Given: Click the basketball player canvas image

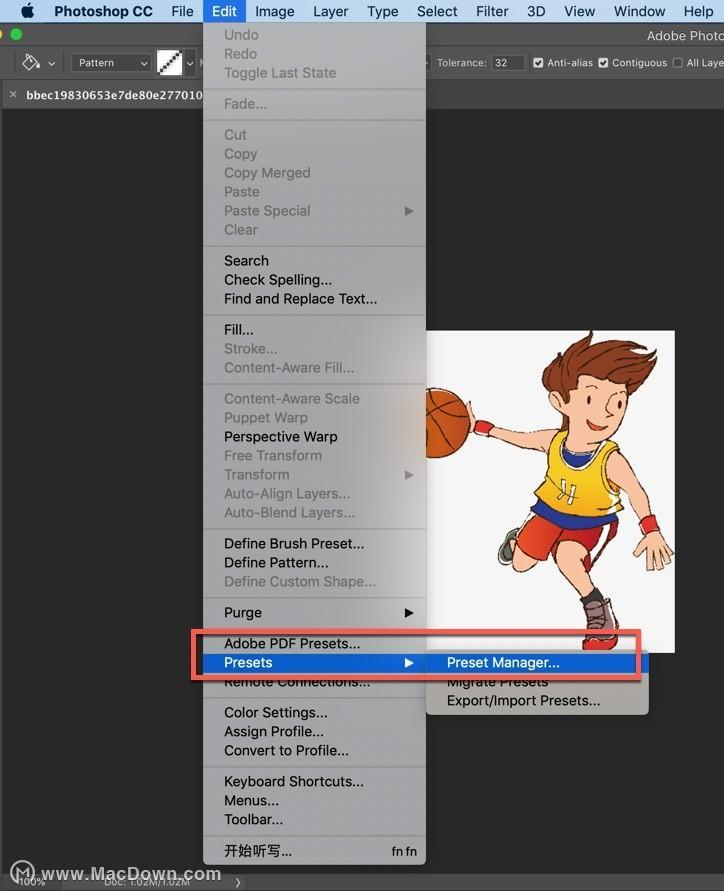Looking at the screenshot, I should (x=550, y=491).
